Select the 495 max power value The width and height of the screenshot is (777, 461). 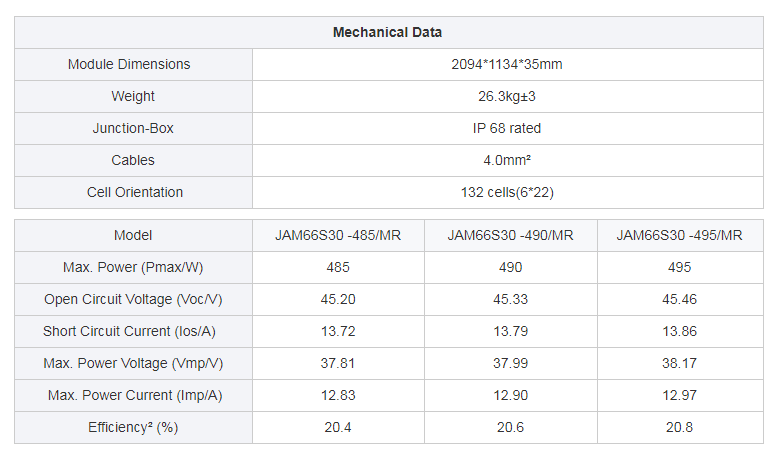680,268
